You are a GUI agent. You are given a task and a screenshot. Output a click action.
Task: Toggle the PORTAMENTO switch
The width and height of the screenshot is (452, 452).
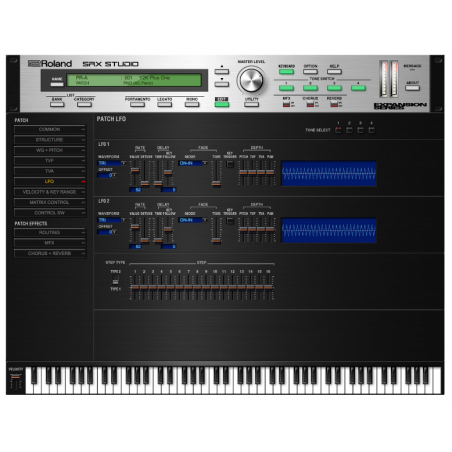coord(137,104)
